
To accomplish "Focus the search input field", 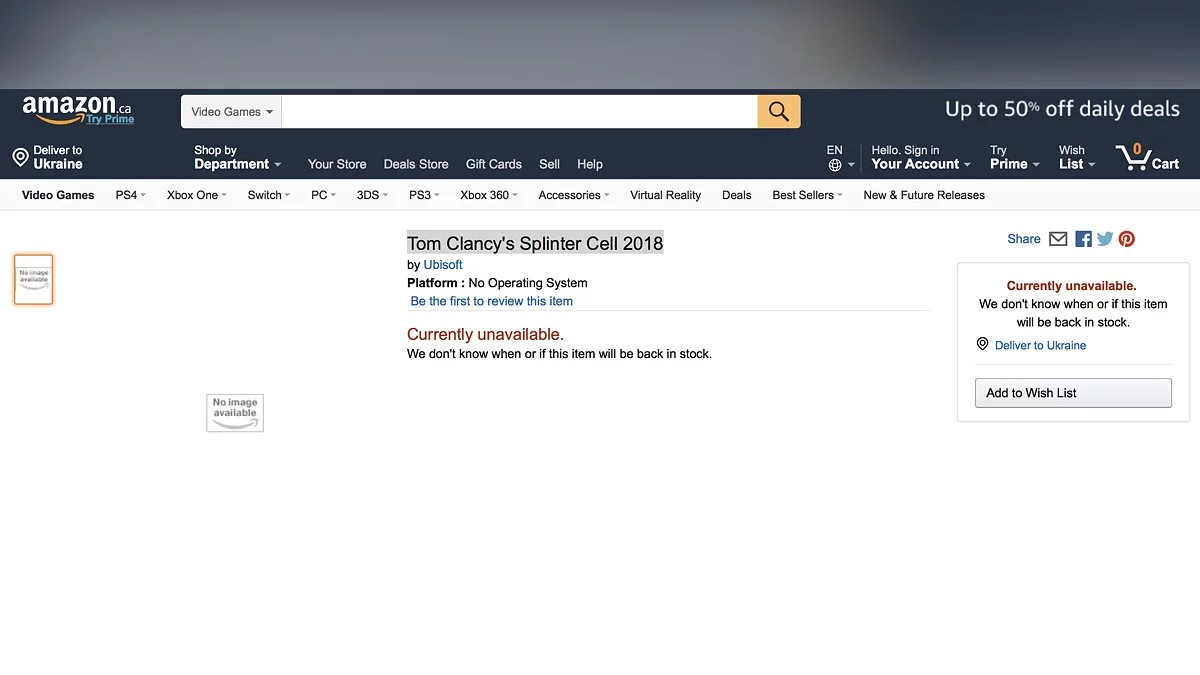I will tap(520, 112).
